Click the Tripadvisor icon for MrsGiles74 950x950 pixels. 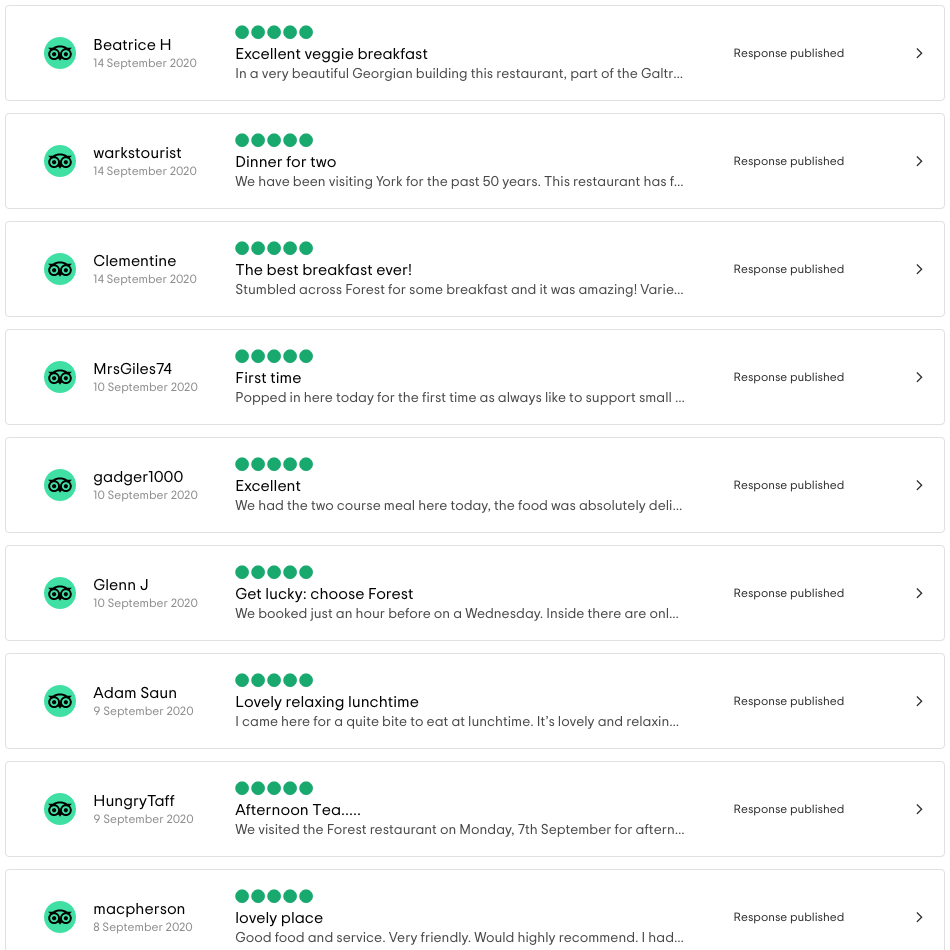tap(60, 377)
